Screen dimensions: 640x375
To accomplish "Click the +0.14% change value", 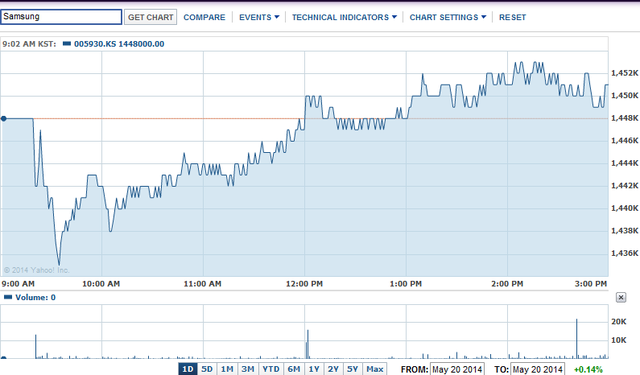I will point(588,370).
